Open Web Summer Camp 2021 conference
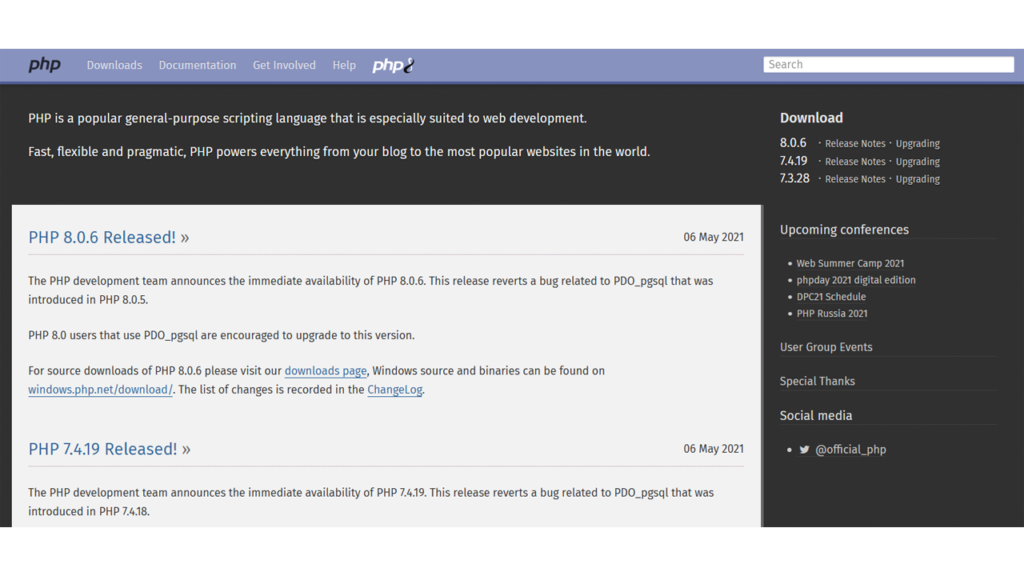The image size is (1024, 576). [850, 264]
